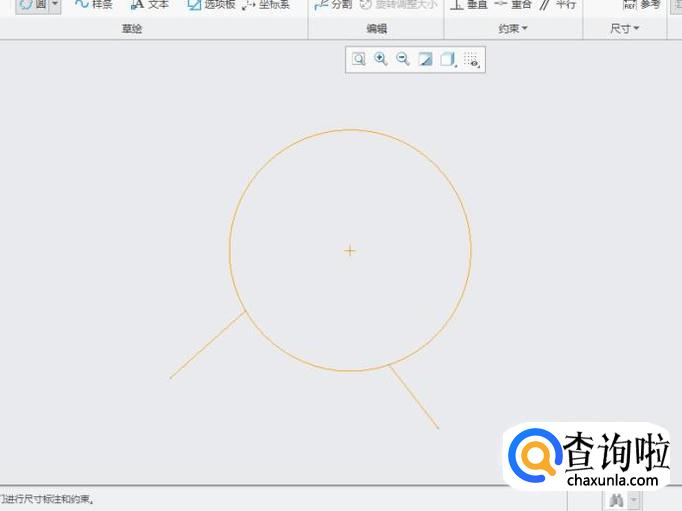Click the Refit view icon

click(359, 59)
